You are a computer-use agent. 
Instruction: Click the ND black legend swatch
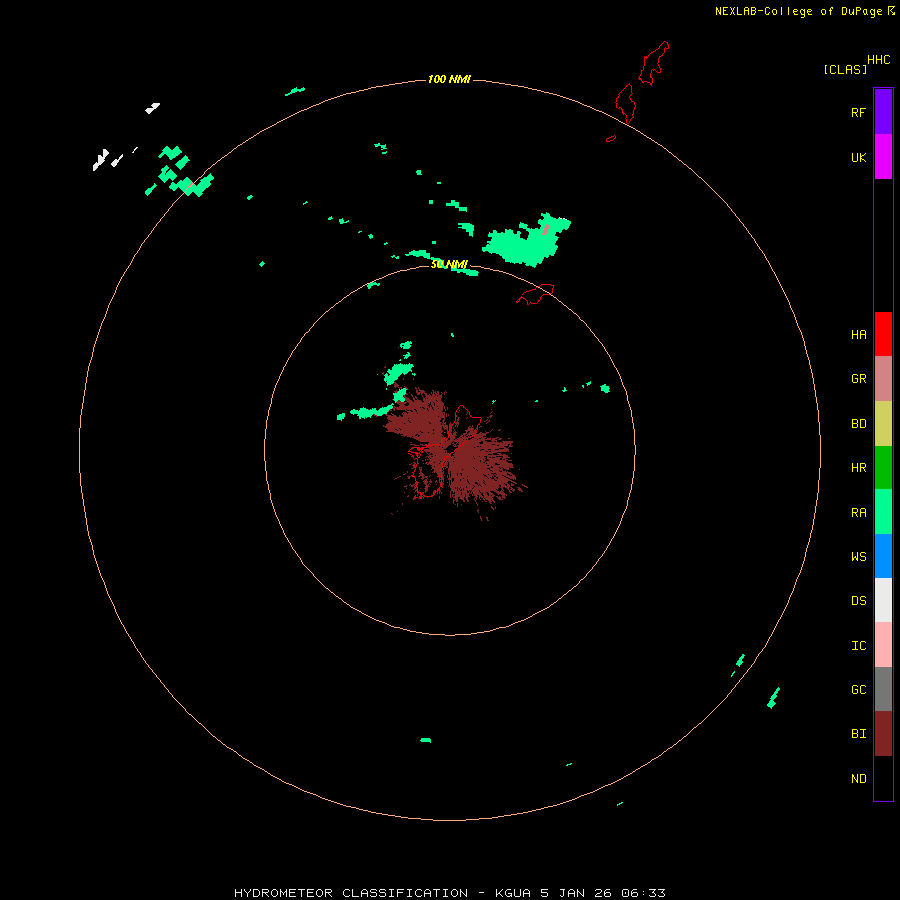click(883, 778)
